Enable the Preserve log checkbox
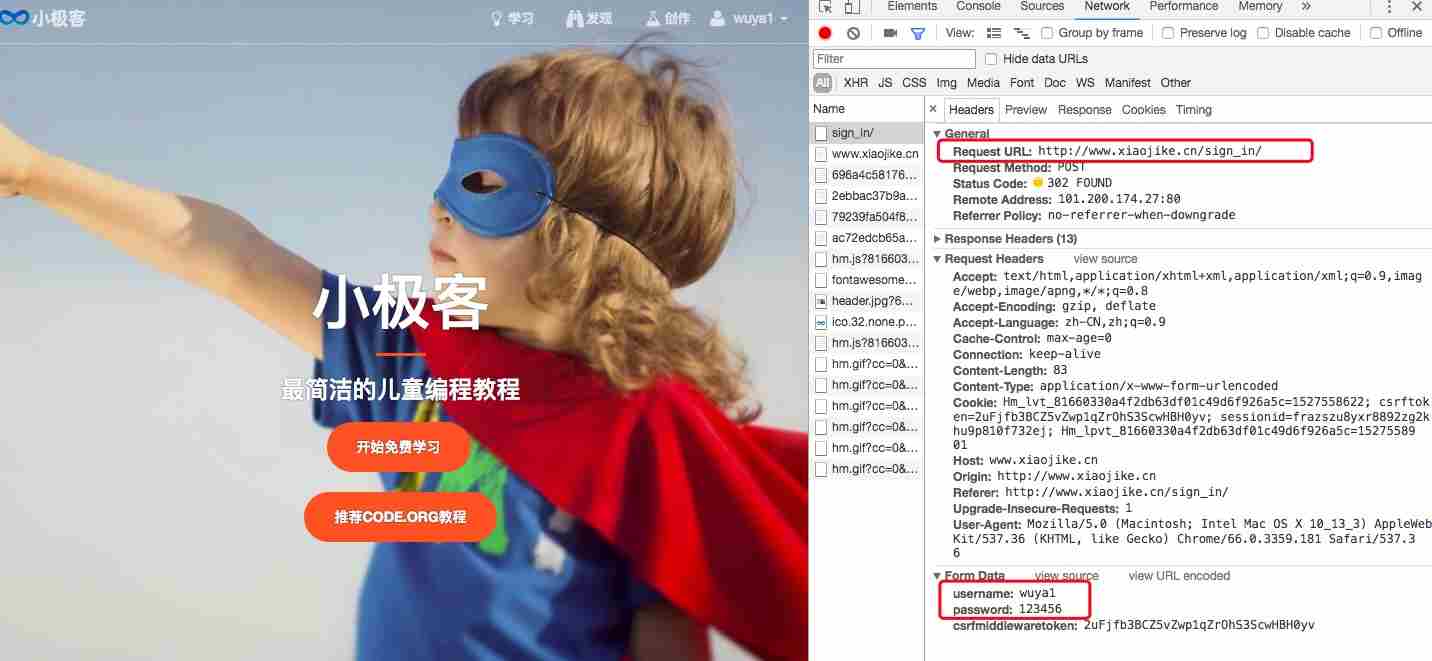 pos(1168,33)
